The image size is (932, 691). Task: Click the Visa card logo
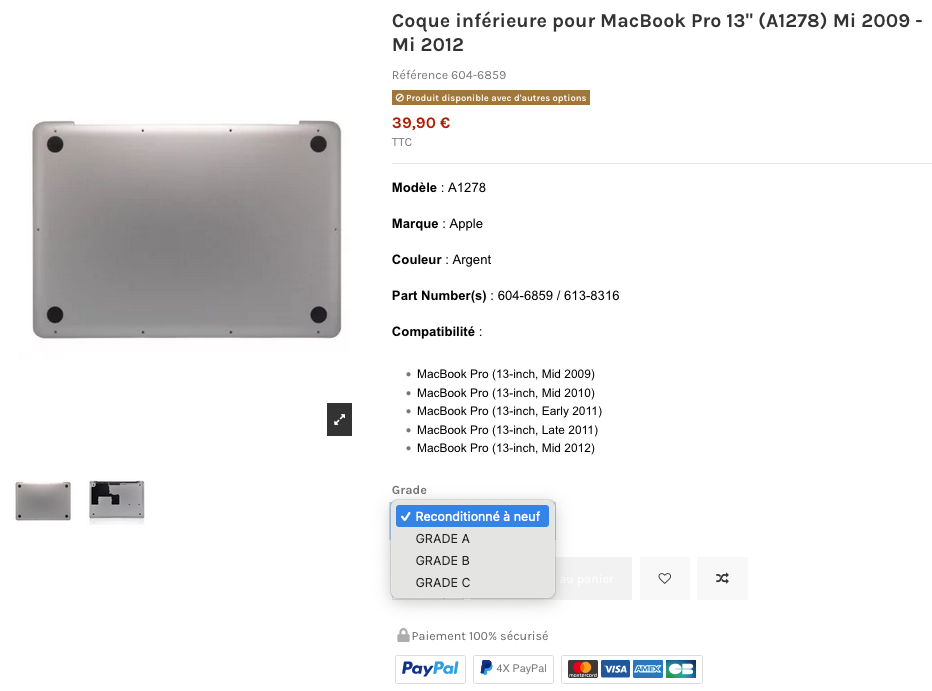615,669
